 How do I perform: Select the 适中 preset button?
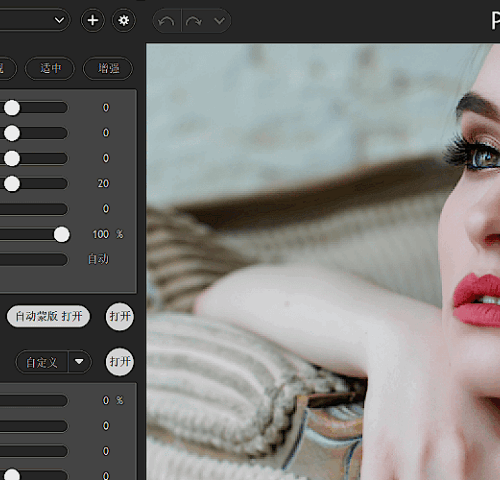50,68
